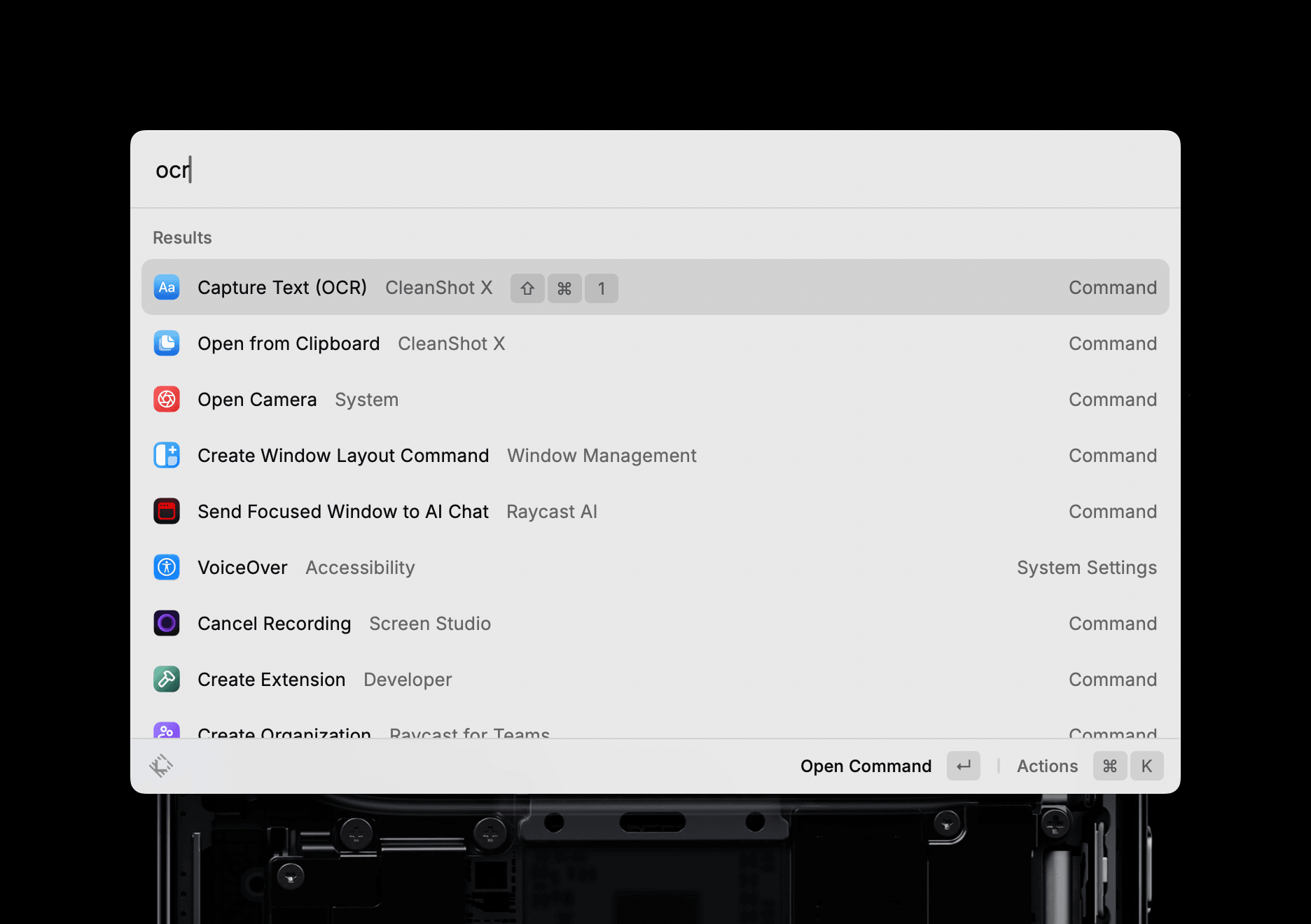Click "Accessibility" subtitle text
The height and width of the screenshot is (924, 1311).
click(x=360, y=568)
